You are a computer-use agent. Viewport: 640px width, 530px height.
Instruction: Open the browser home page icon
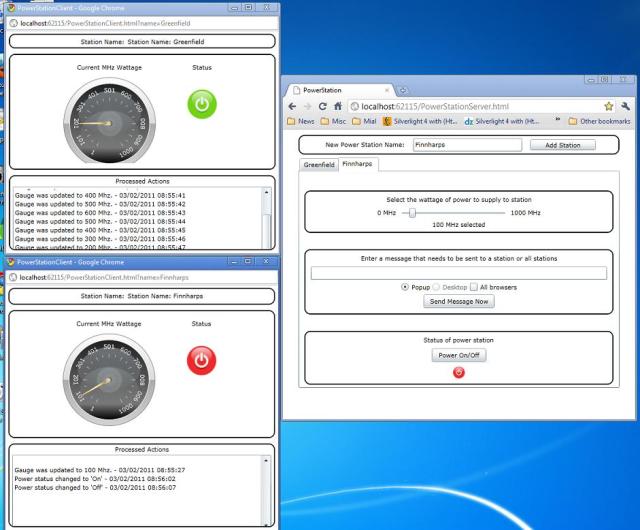point(338,107)
